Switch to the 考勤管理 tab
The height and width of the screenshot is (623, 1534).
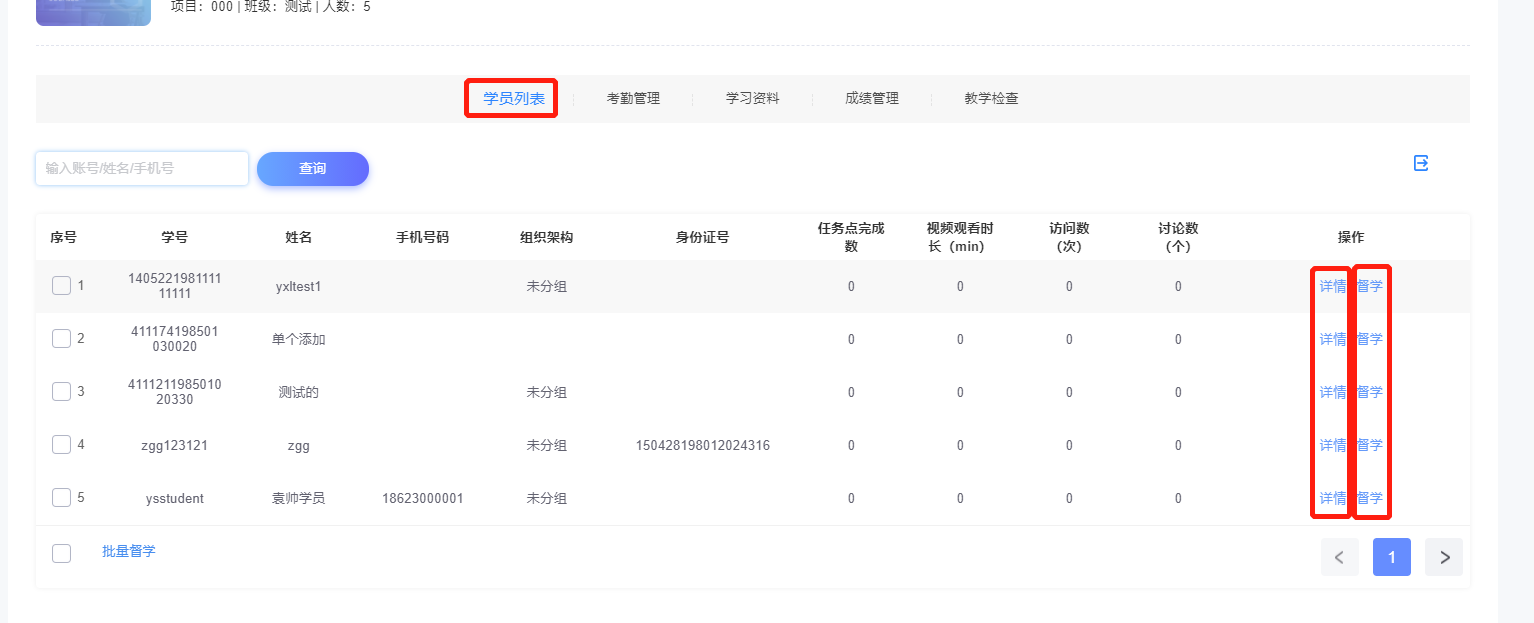(633, 99)
